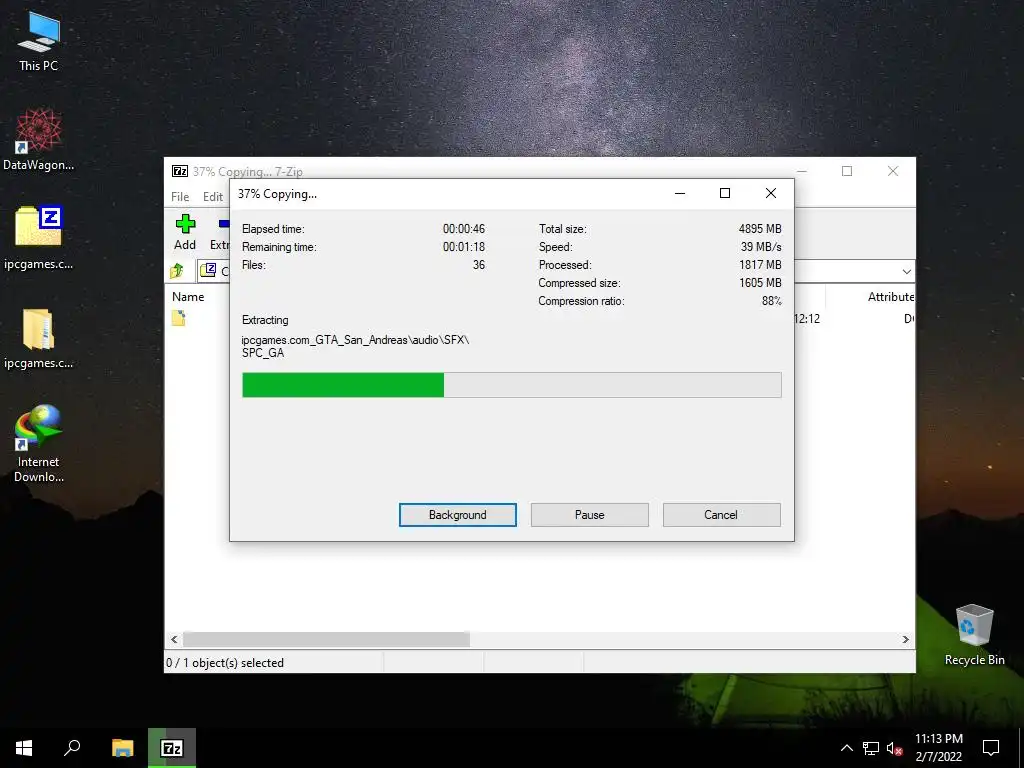Expand the 7-Zip address path dropdown
Viewport: 1024px width, 768px height.
tap(906, 271)
